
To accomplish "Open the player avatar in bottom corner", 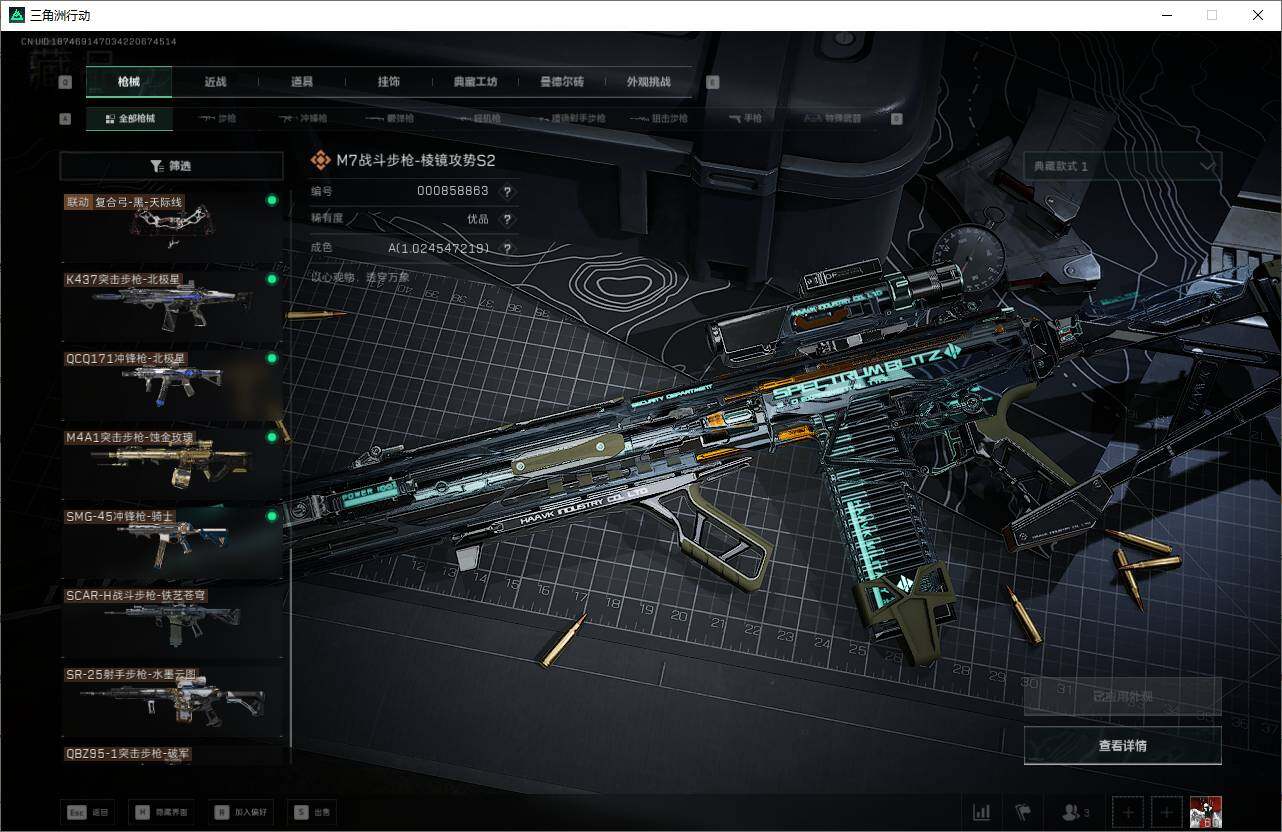I will coord(1205,812).
